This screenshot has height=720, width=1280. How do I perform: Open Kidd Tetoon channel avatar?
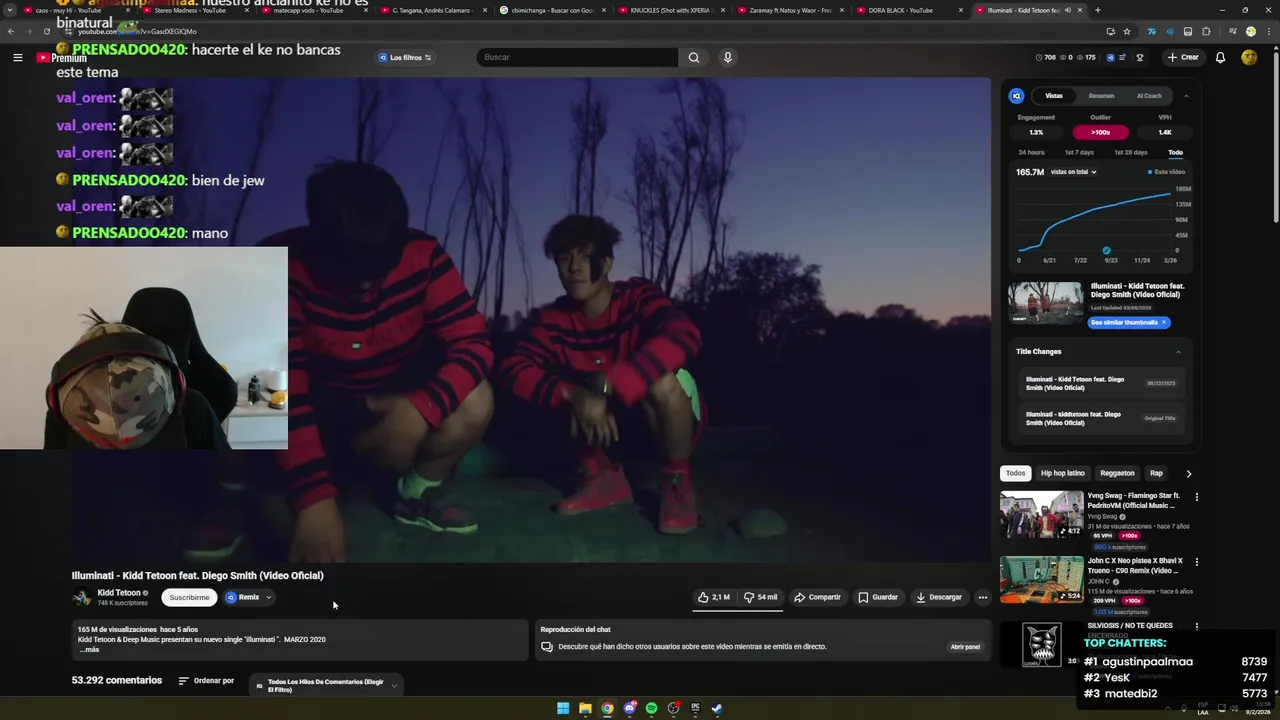tap(82, 598)
